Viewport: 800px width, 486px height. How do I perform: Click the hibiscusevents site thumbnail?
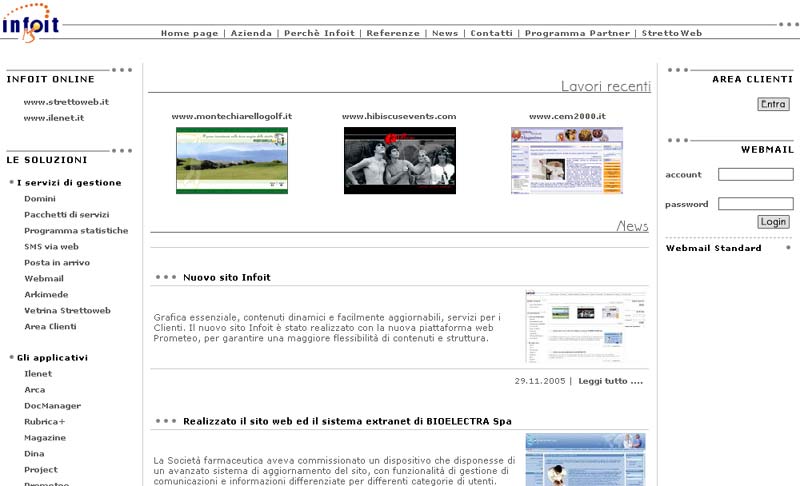pyautogui.click(x=399, y=161)
